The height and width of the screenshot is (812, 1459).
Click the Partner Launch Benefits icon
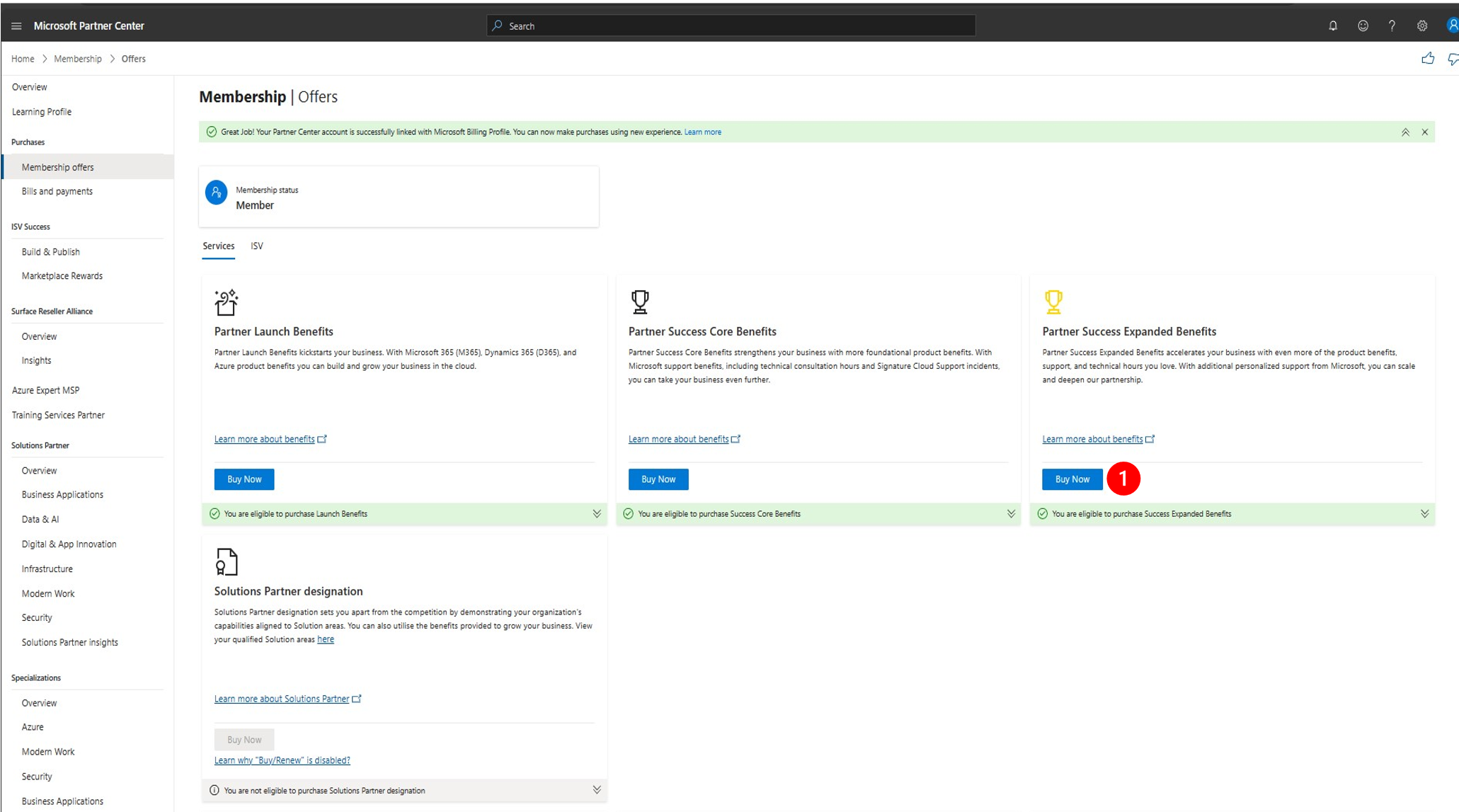point(227,302)
